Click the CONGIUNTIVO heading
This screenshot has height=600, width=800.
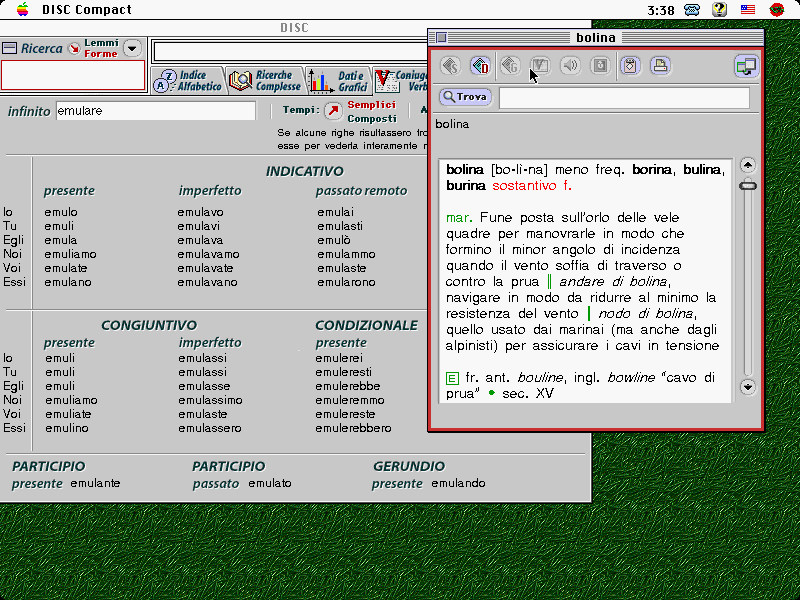point(149,325)
